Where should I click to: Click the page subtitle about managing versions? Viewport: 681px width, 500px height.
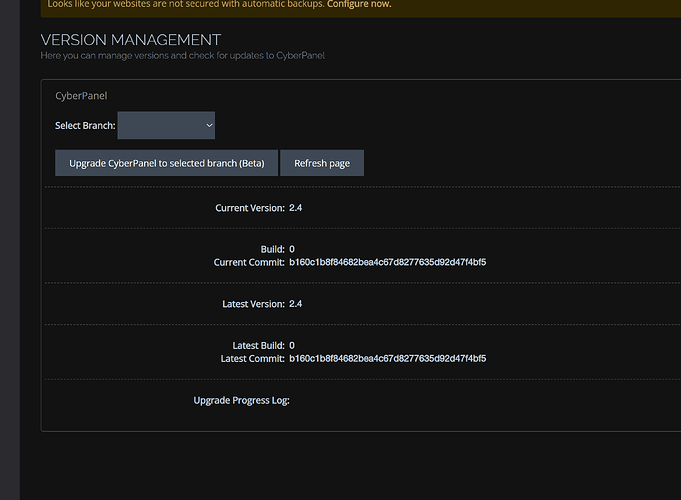pos(182,56)
